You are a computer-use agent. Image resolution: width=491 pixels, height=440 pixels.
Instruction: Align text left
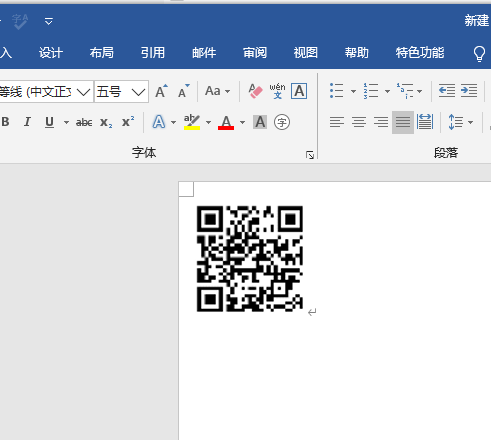point(337,122)
